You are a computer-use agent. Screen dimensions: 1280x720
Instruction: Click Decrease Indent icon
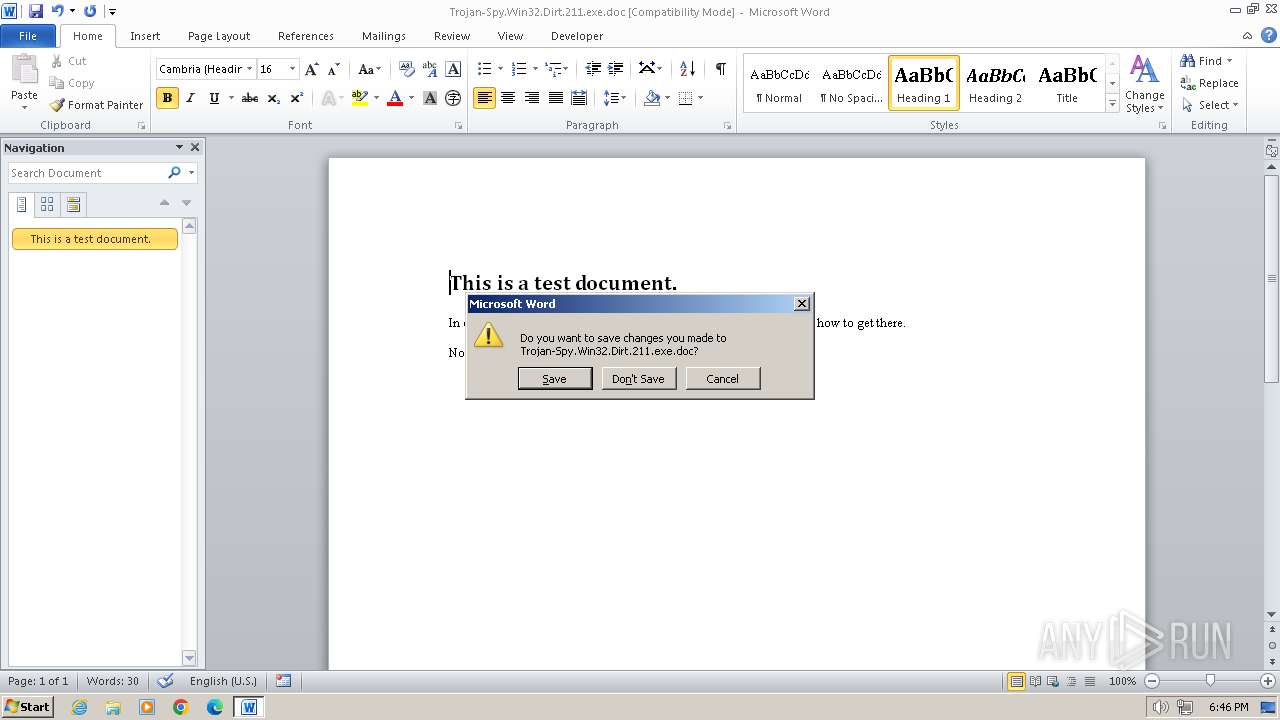tap(593, 69)
